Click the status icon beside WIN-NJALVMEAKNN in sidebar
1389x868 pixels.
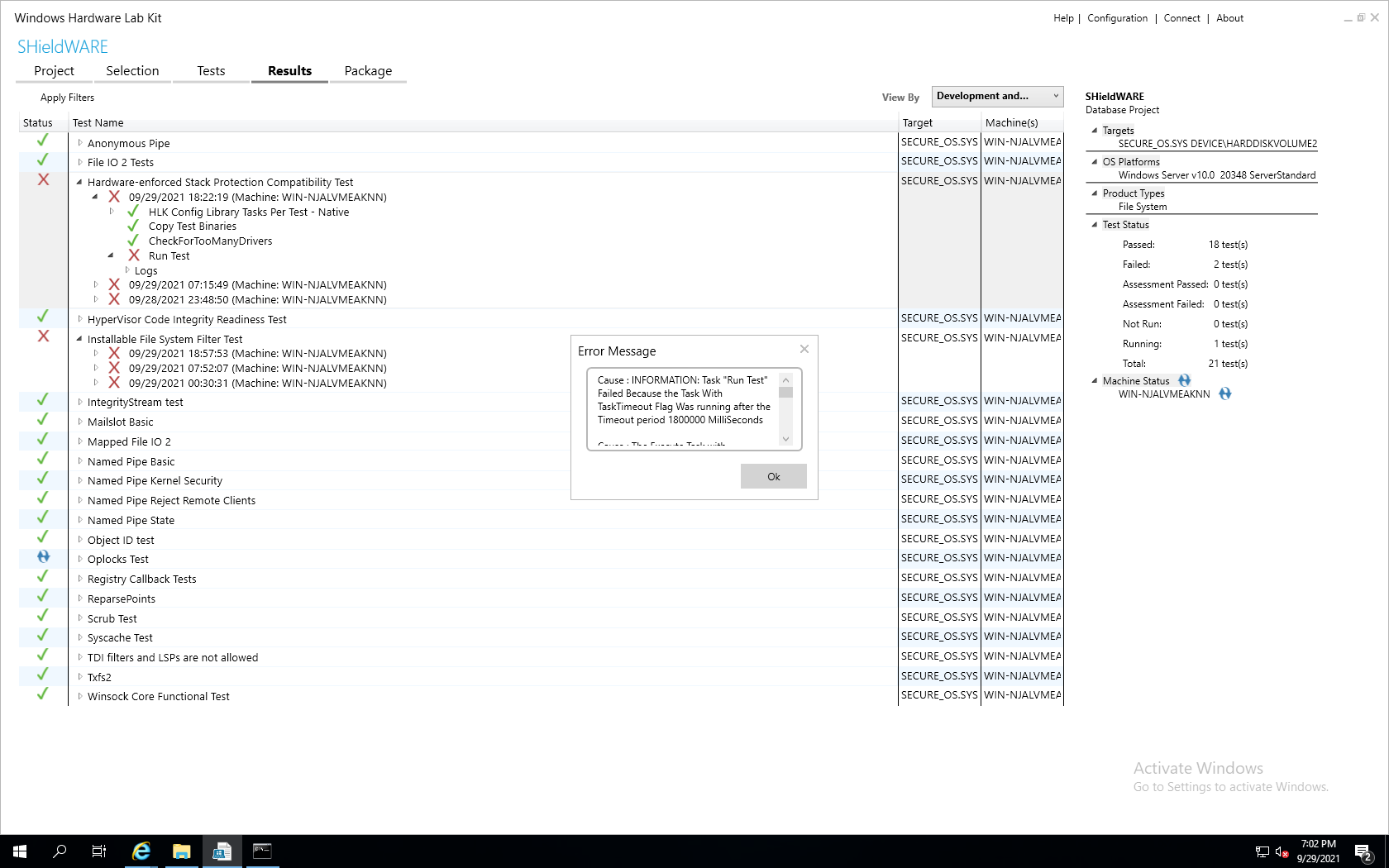(1224, 393)
